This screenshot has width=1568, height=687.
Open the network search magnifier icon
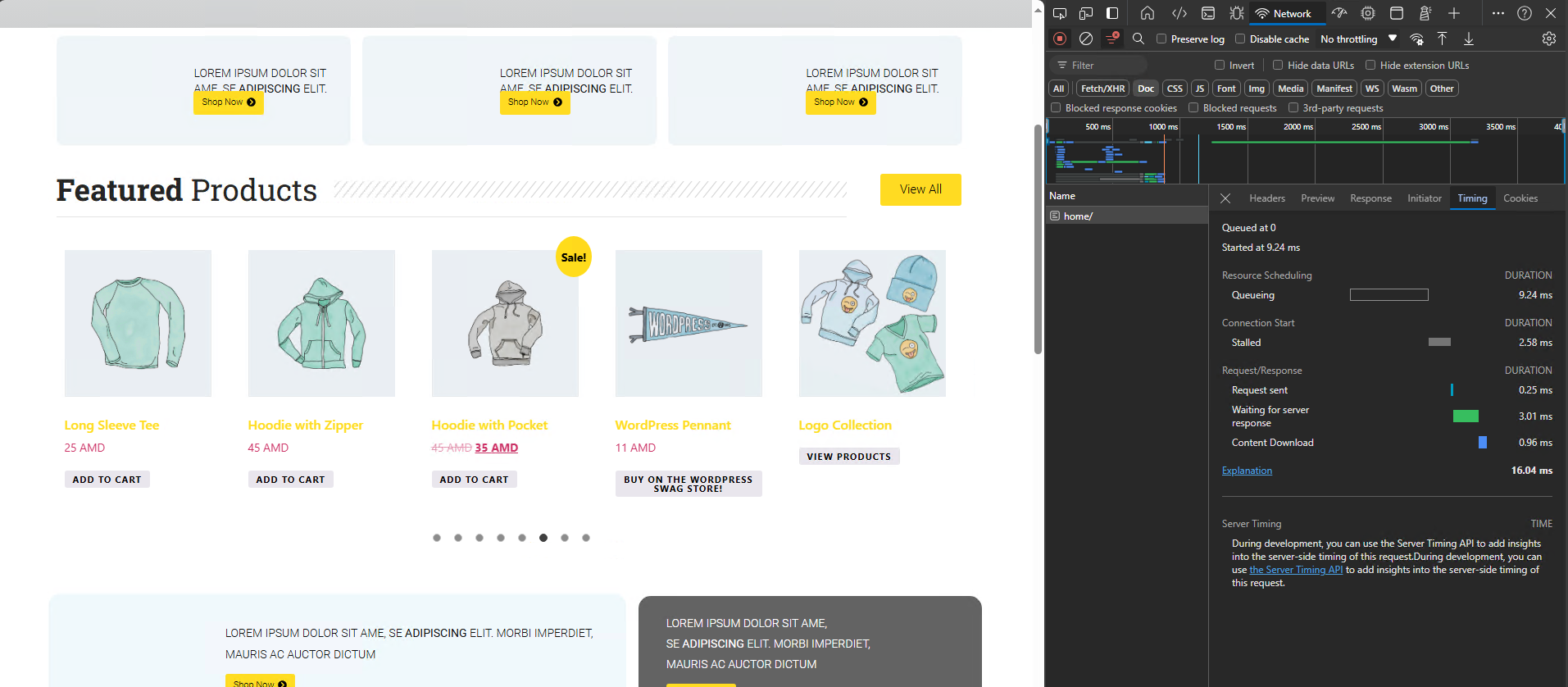pos(1139,39)
